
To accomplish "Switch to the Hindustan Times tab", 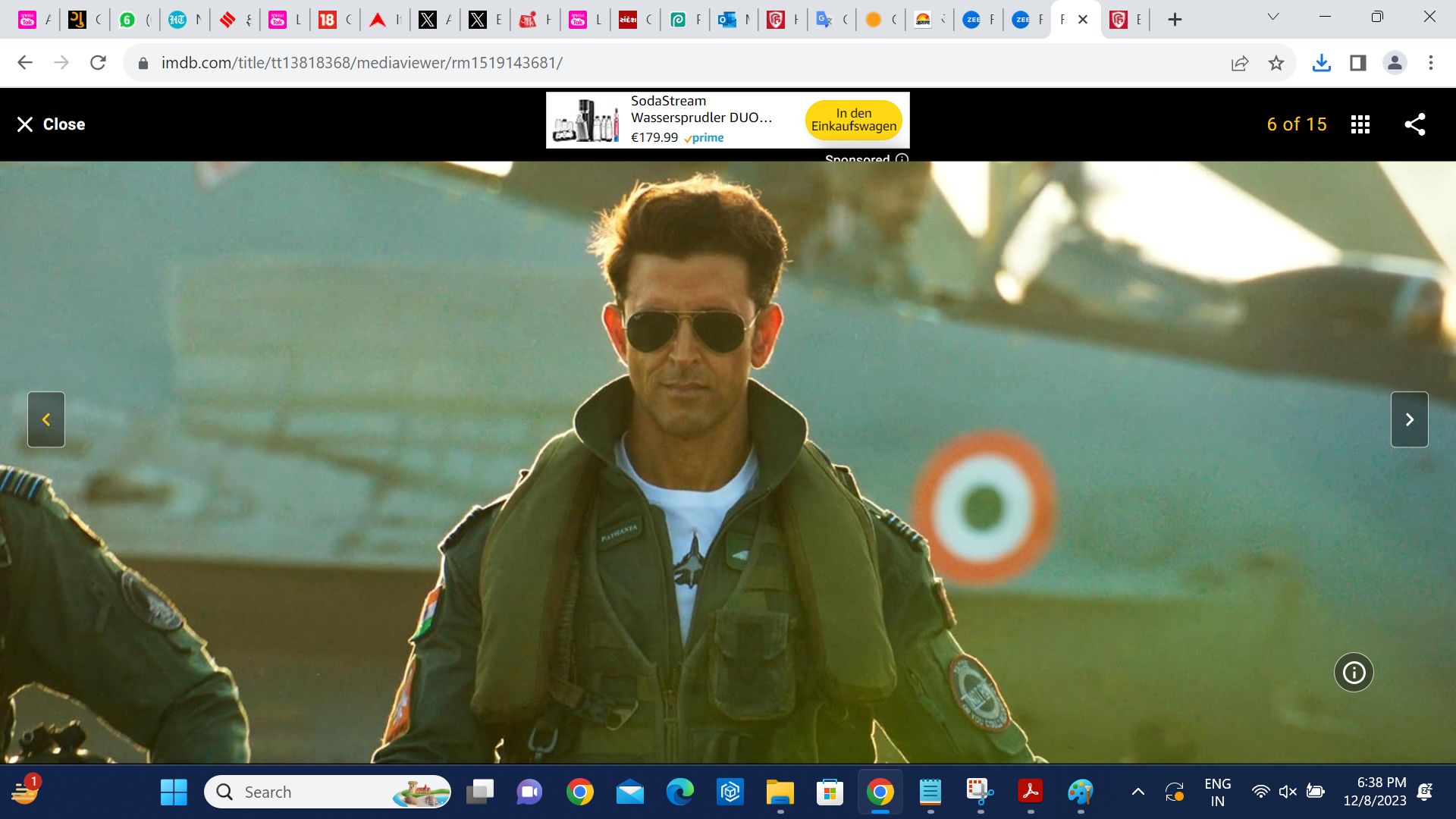I will click(185, 20).
